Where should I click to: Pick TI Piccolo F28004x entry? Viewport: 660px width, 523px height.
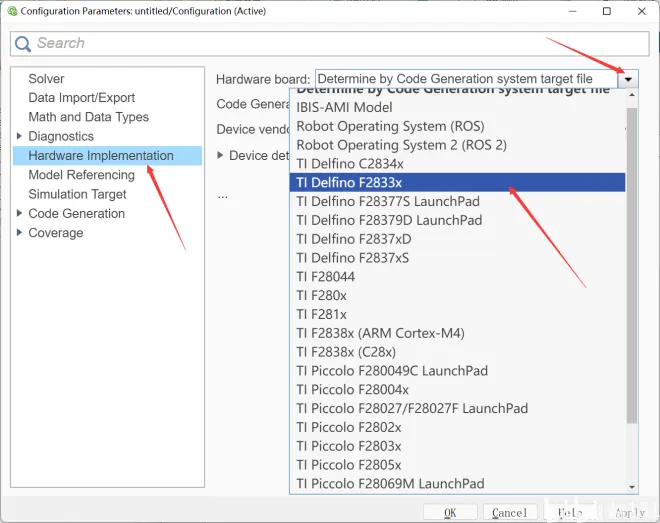(x=458, y=389)
